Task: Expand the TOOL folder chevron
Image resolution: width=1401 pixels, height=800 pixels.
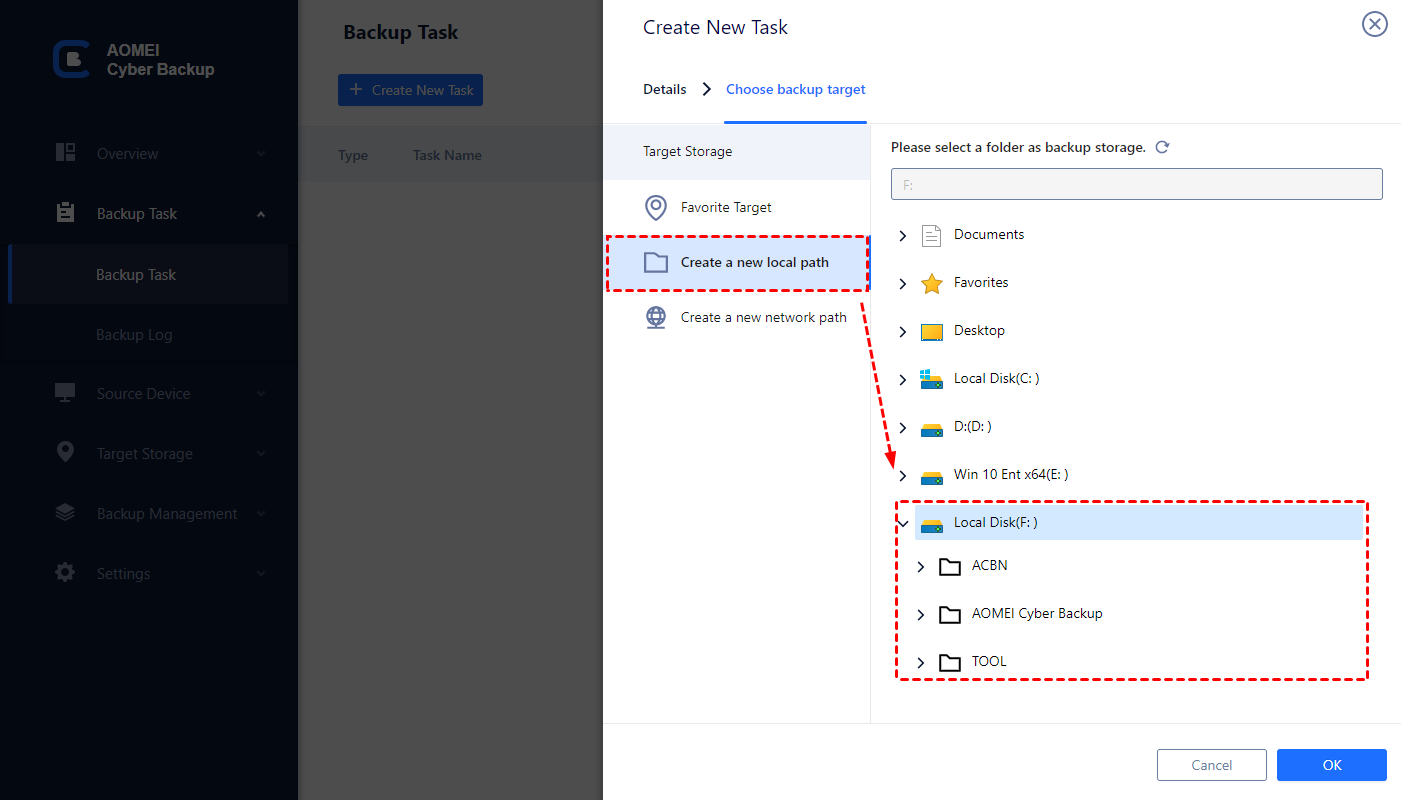Action: [921, 663]
